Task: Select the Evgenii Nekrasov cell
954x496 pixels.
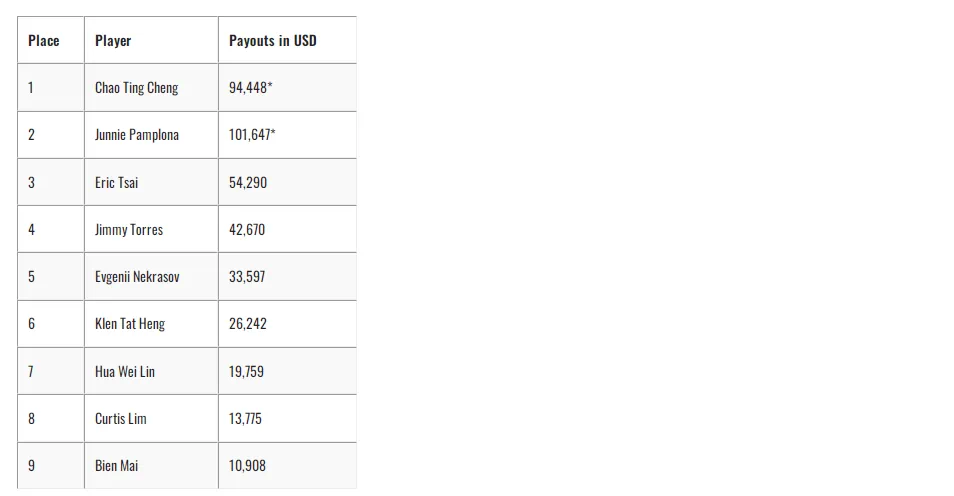Action: pyautogui.click(x=137, y=277)
